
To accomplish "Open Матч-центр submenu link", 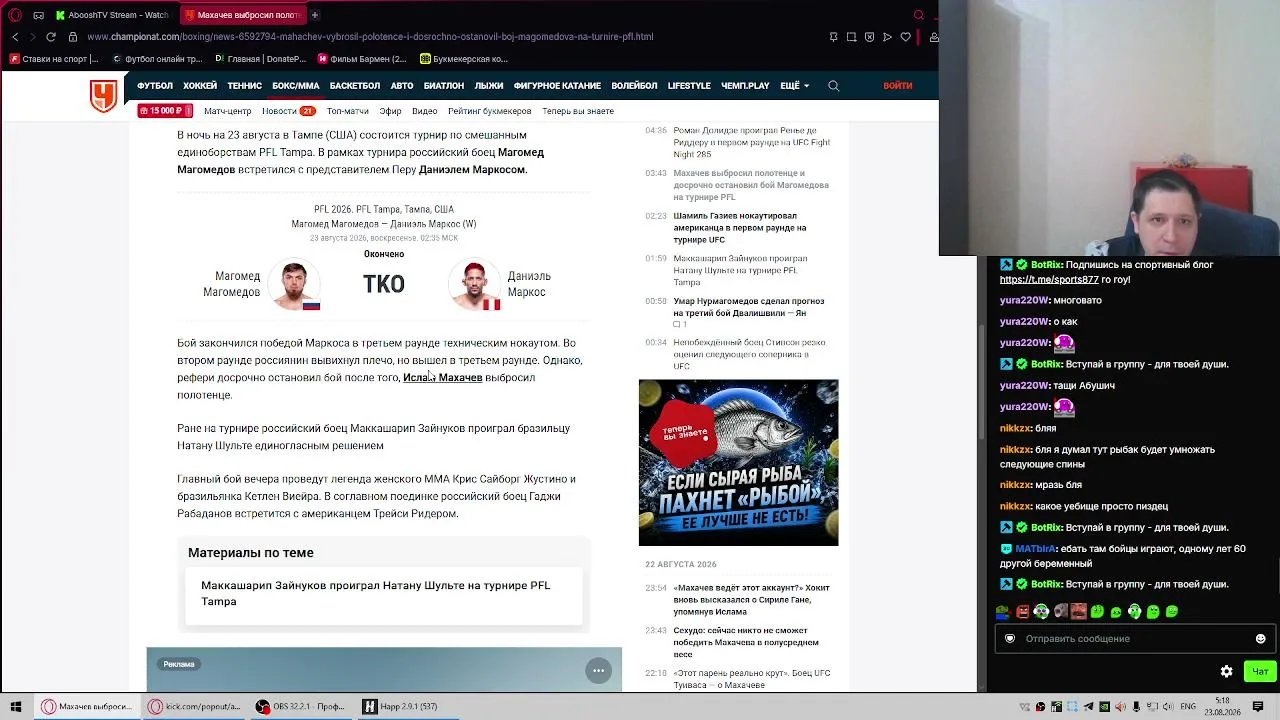I will click(227, 111).
